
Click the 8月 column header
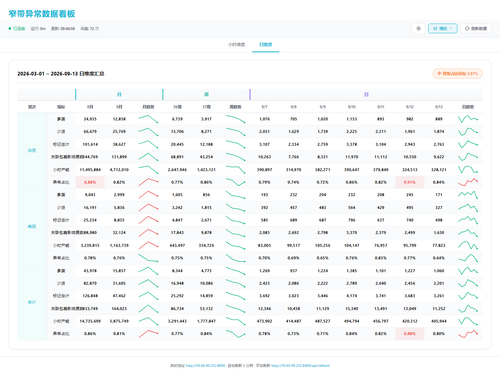coord(90,107)
